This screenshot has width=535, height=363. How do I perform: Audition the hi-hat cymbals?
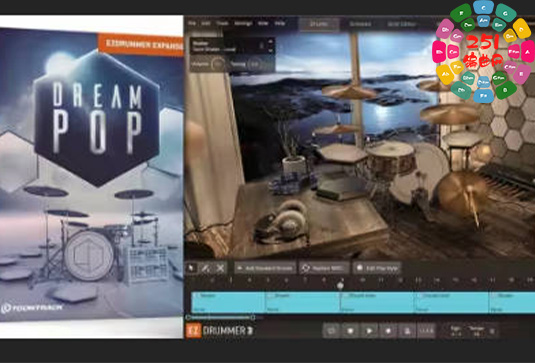[337, 129]
